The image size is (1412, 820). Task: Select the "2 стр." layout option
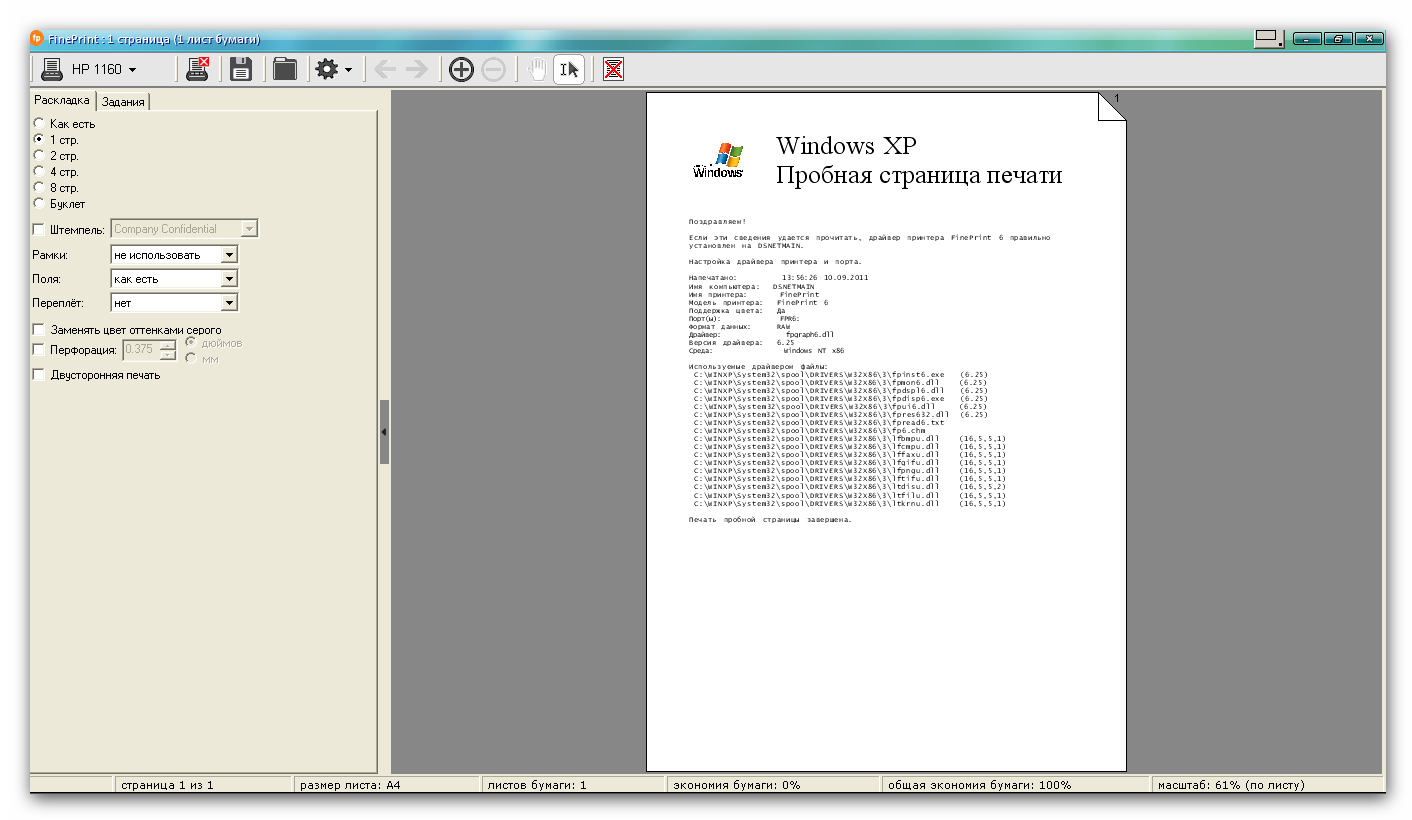[x=39, y=156]
